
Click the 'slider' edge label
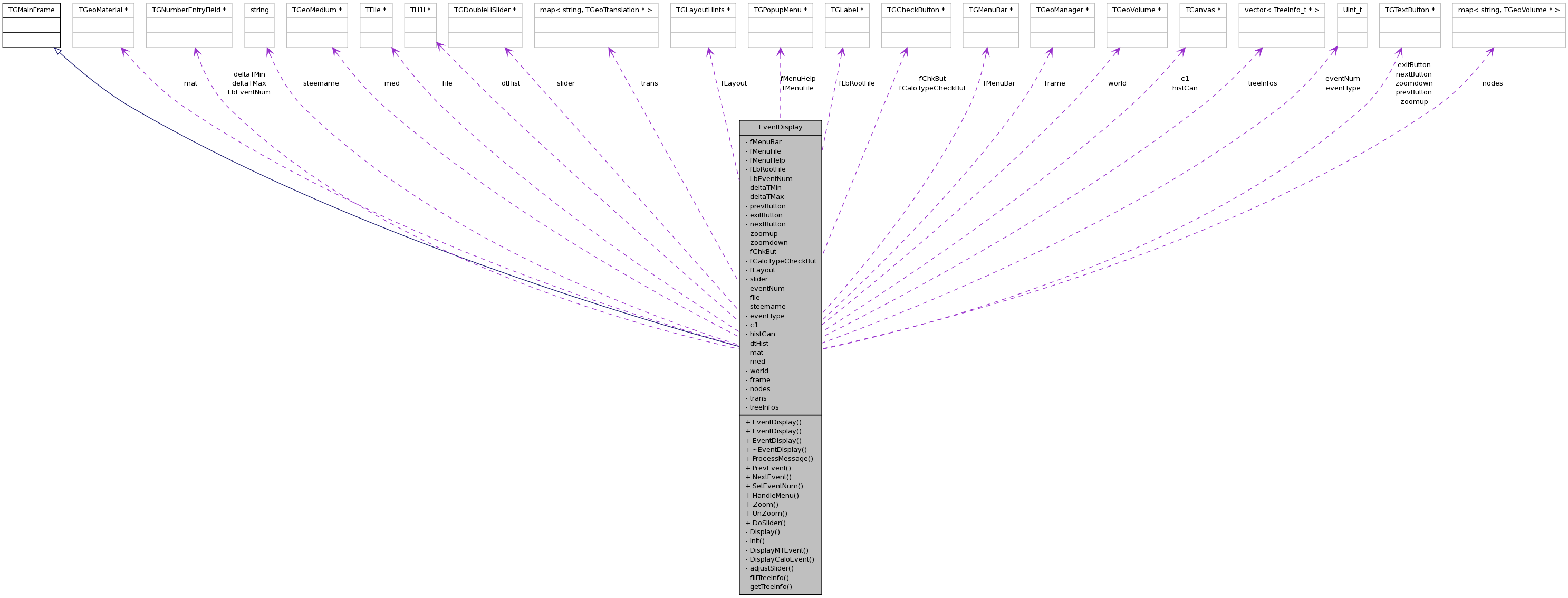click(x=565, y=83)
